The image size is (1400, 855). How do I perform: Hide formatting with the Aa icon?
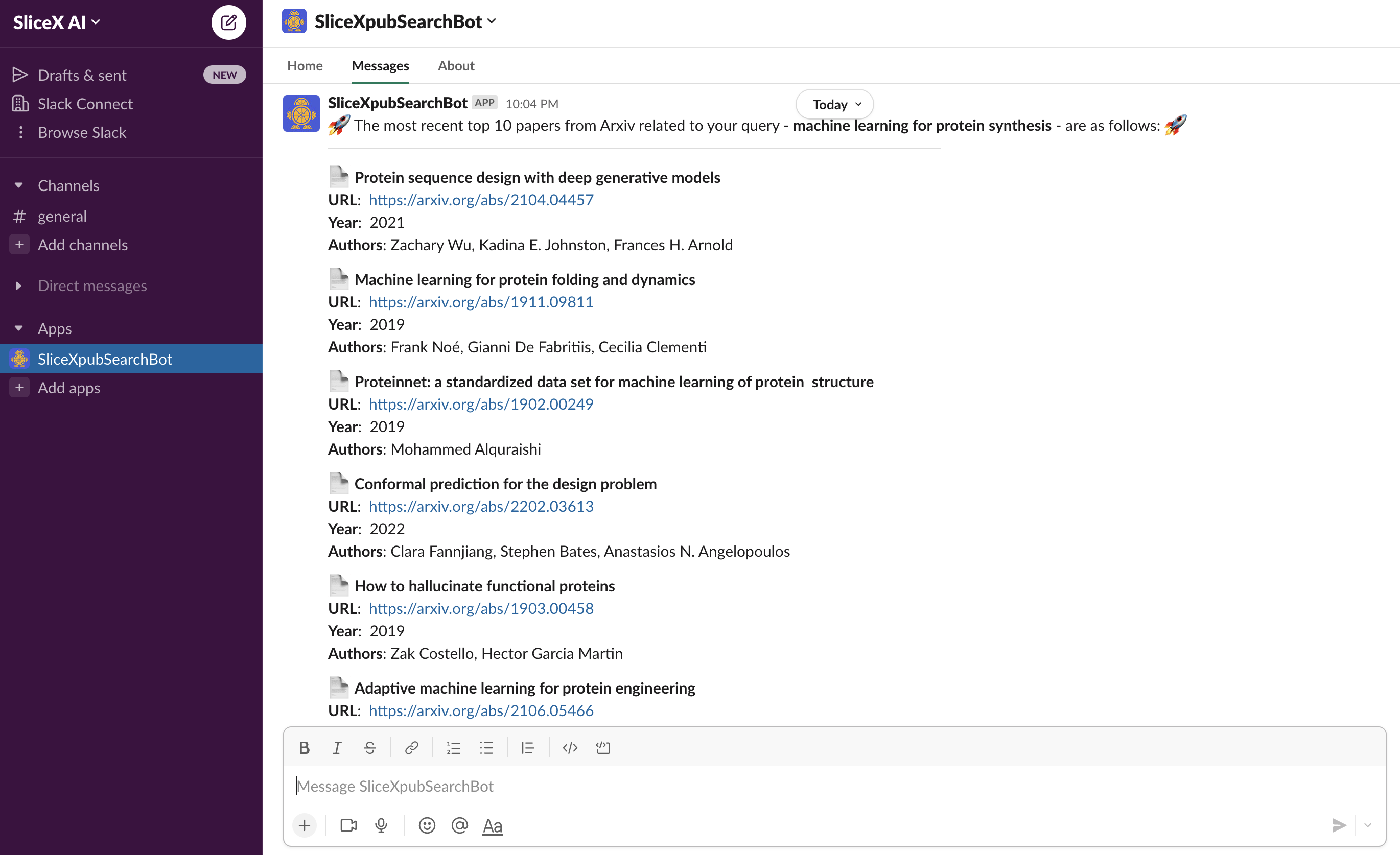pos(493,825)
